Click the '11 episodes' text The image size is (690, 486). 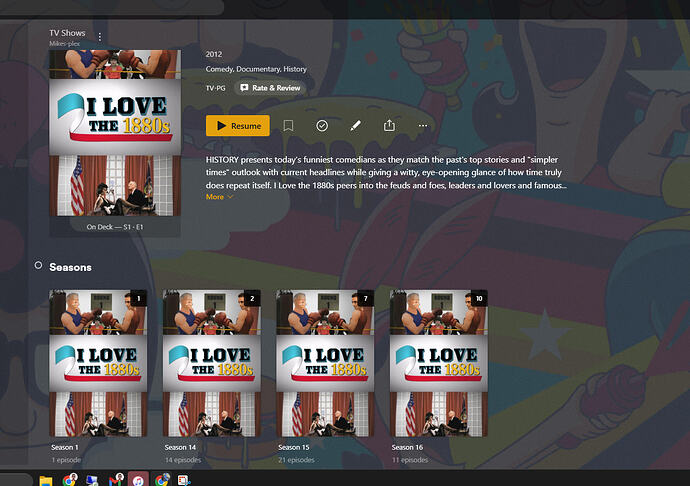point(410,460)
